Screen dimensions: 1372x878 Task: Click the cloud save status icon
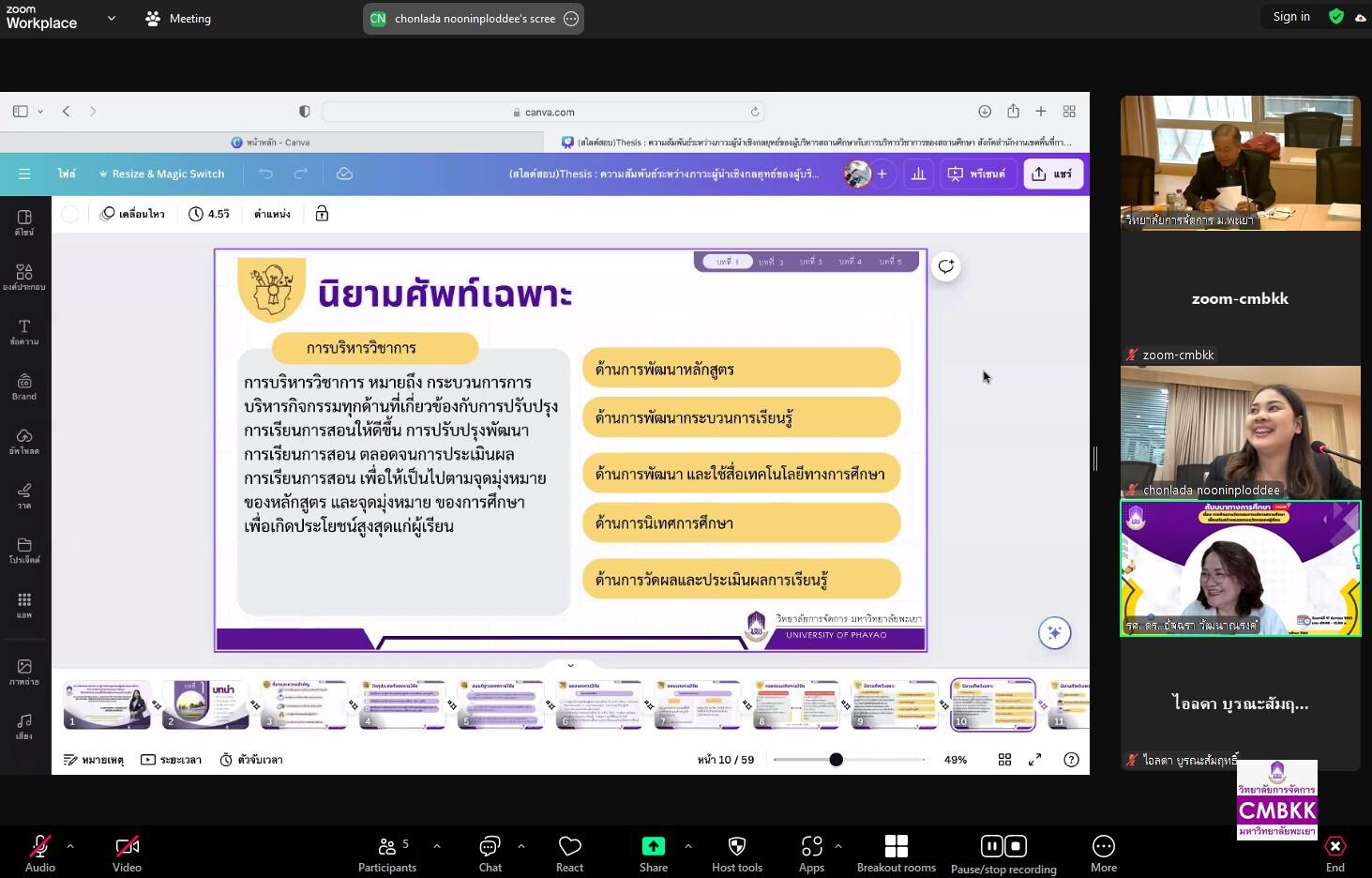pyautogui.click(x=344, y=174)
